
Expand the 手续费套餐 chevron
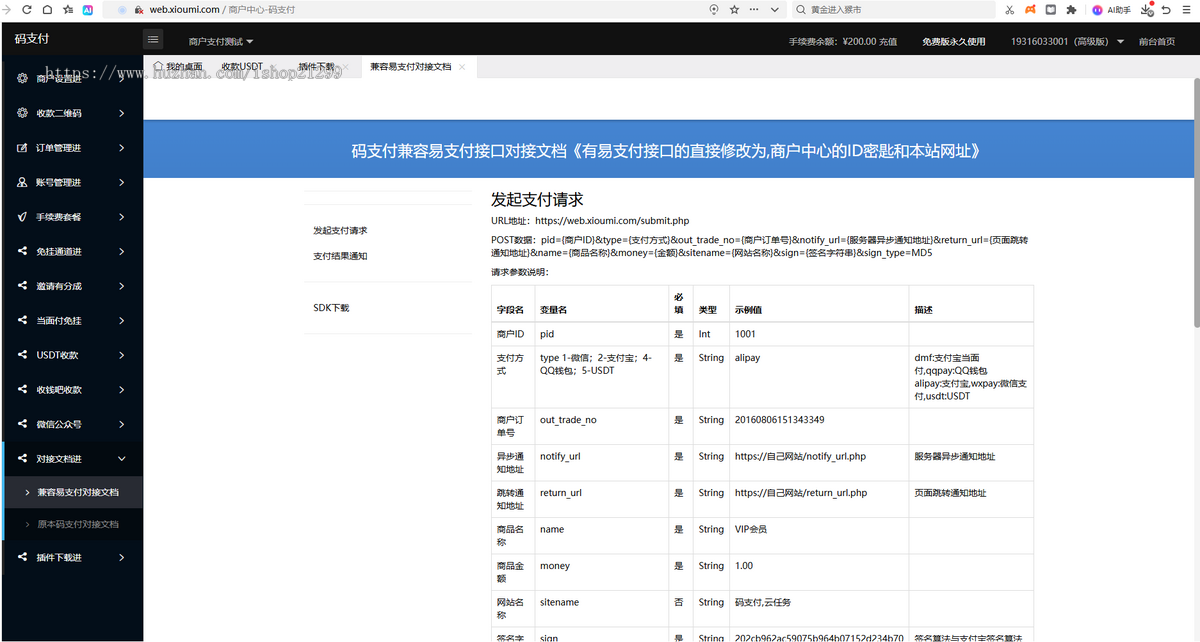coord(122,217)
